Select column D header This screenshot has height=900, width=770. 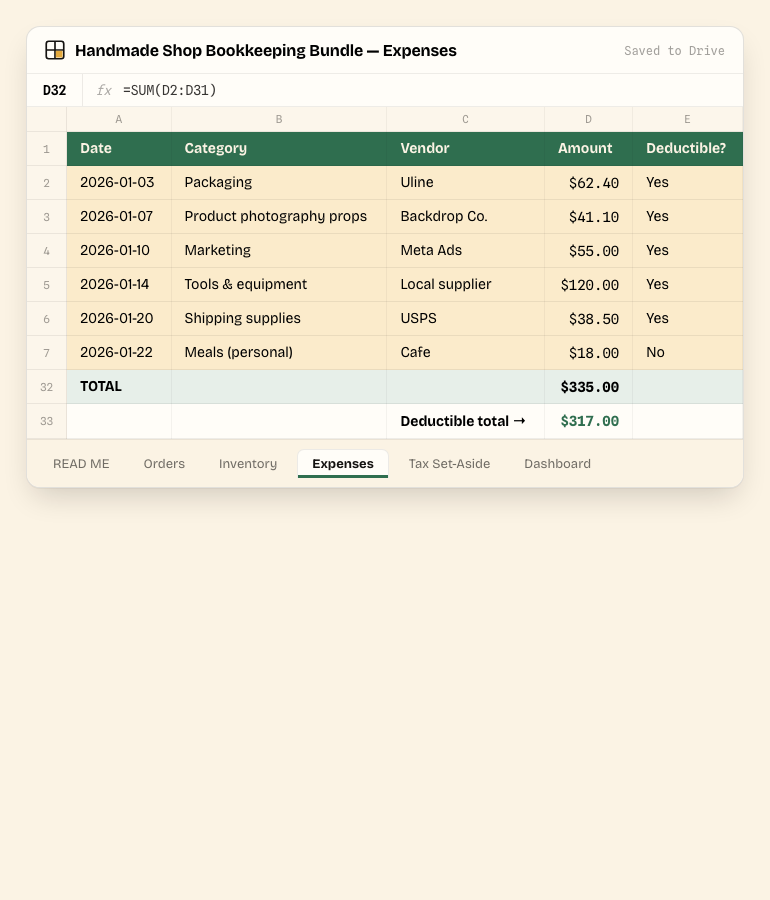point(588,119)
